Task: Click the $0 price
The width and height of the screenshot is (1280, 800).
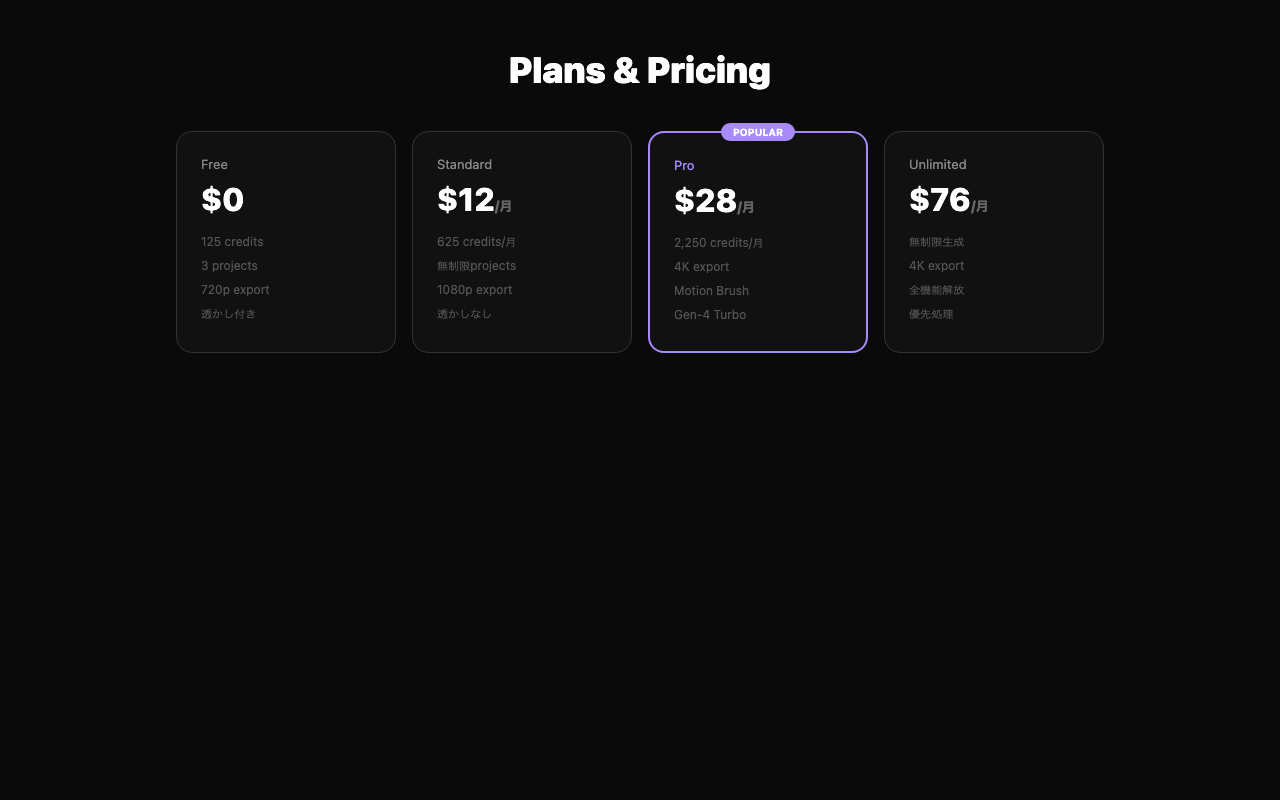Action: (x=222, y=200)
